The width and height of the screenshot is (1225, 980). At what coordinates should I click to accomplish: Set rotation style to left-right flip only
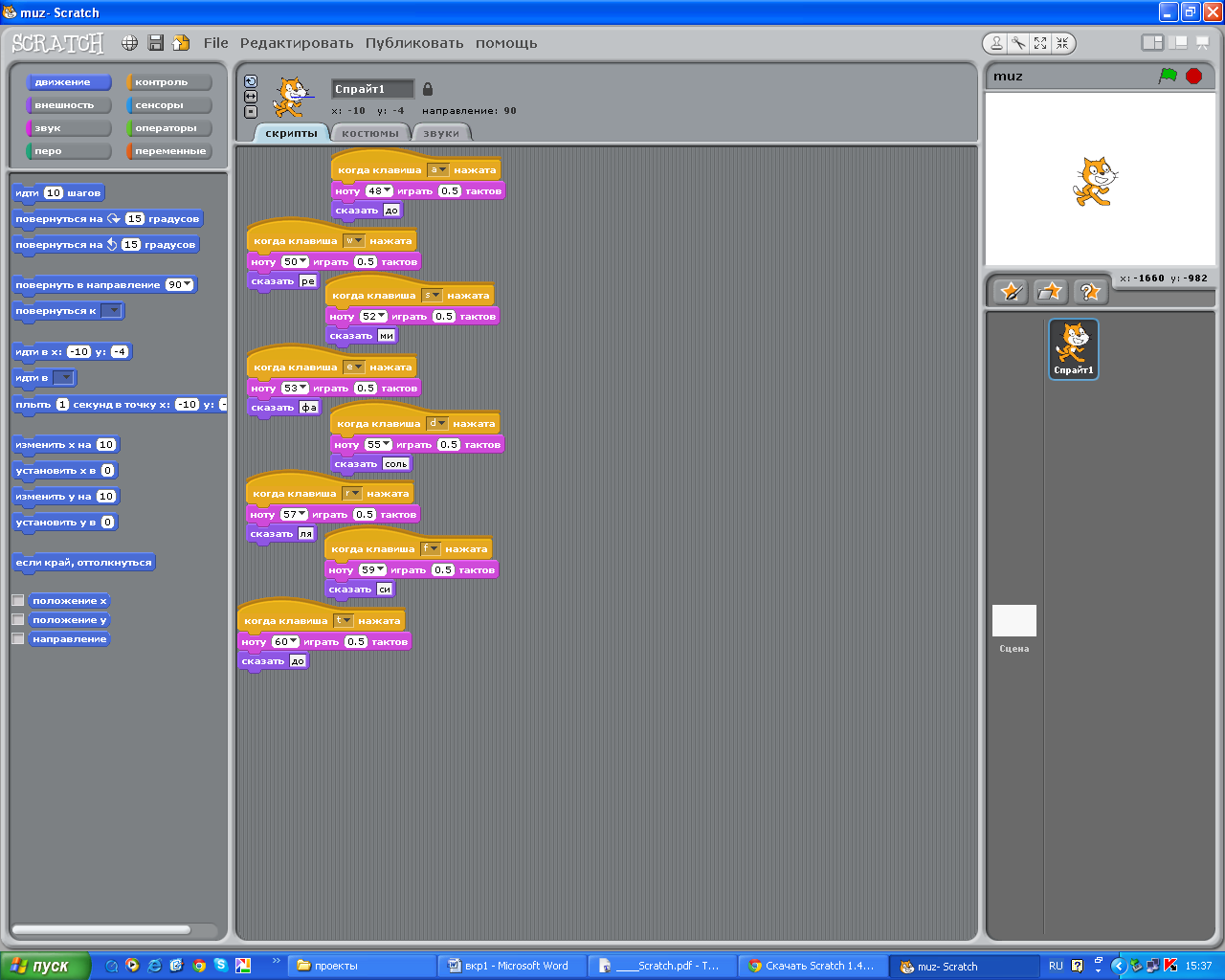(x=251, y=97)
